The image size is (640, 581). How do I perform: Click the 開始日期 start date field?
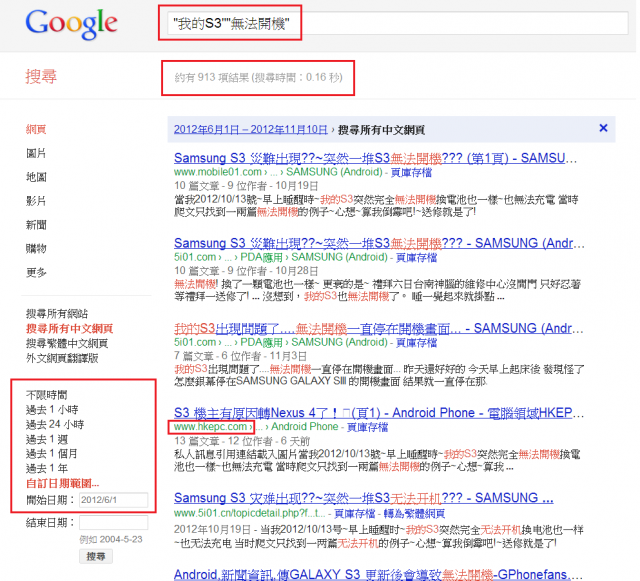[113, 500]
